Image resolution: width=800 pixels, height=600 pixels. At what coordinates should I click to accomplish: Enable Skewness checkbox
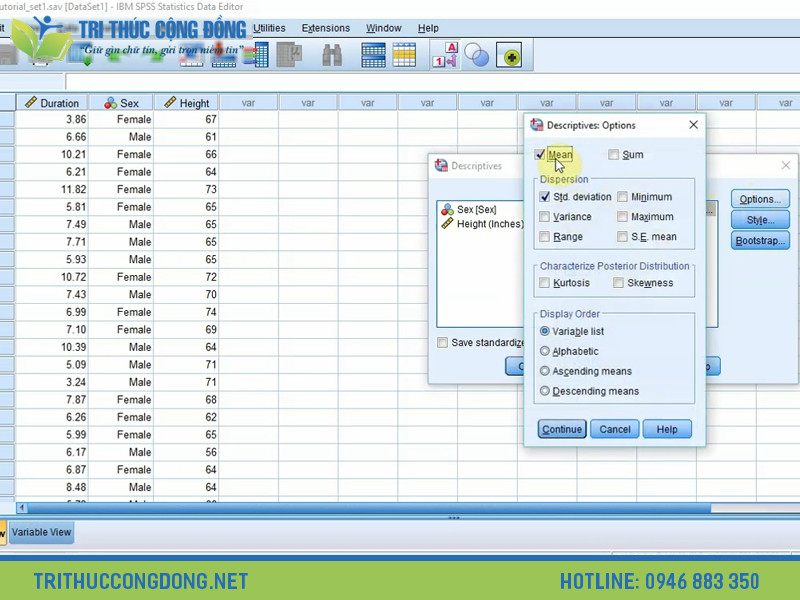(618, 283)
